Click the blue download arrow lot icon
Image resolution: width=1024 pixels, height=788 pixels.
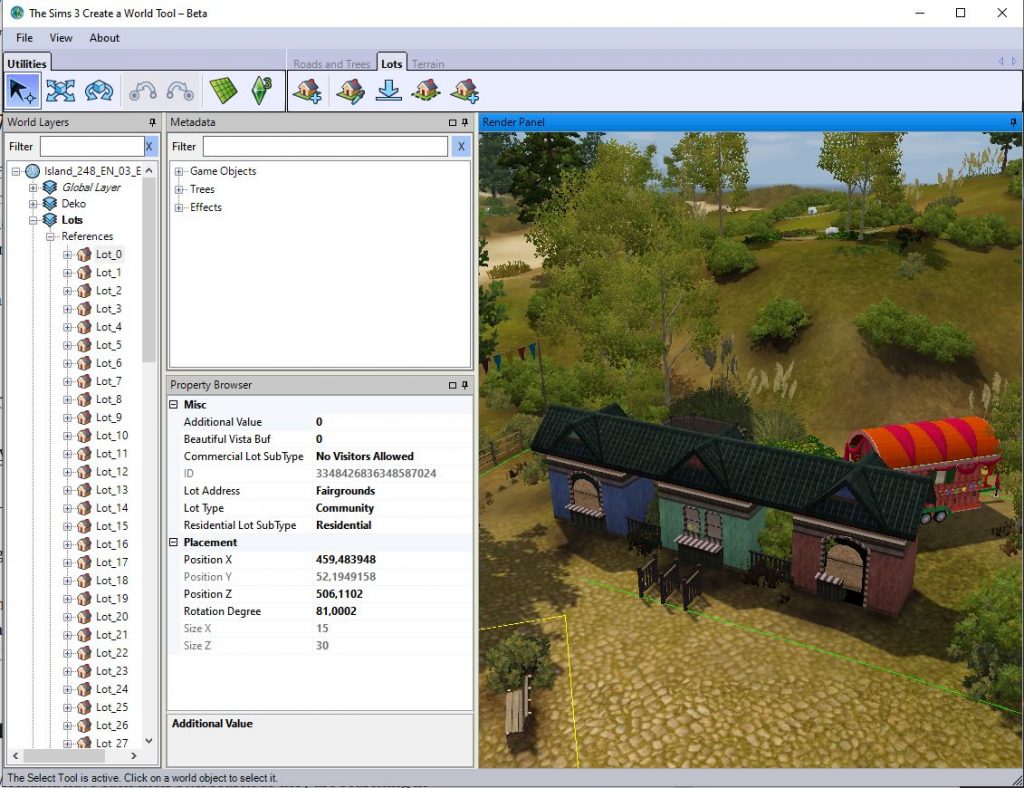[x=388, y=91]
